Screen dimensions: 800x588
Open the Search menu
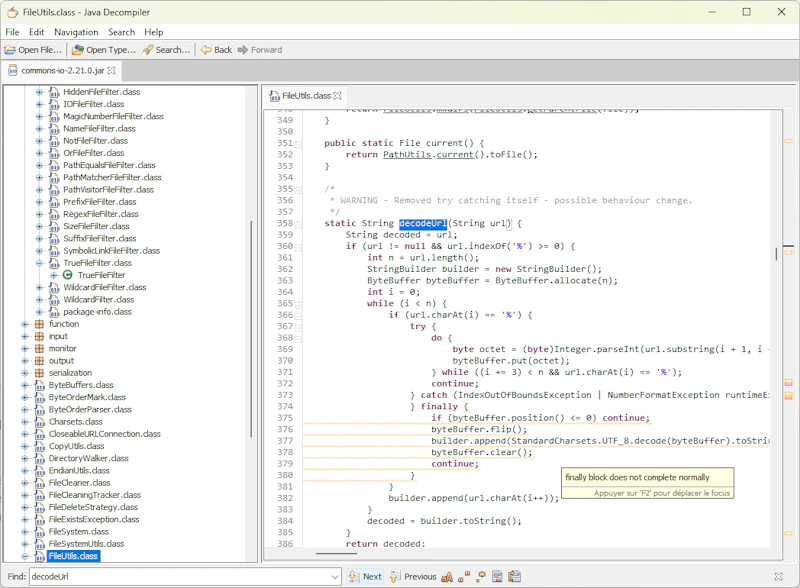point(121,32)
